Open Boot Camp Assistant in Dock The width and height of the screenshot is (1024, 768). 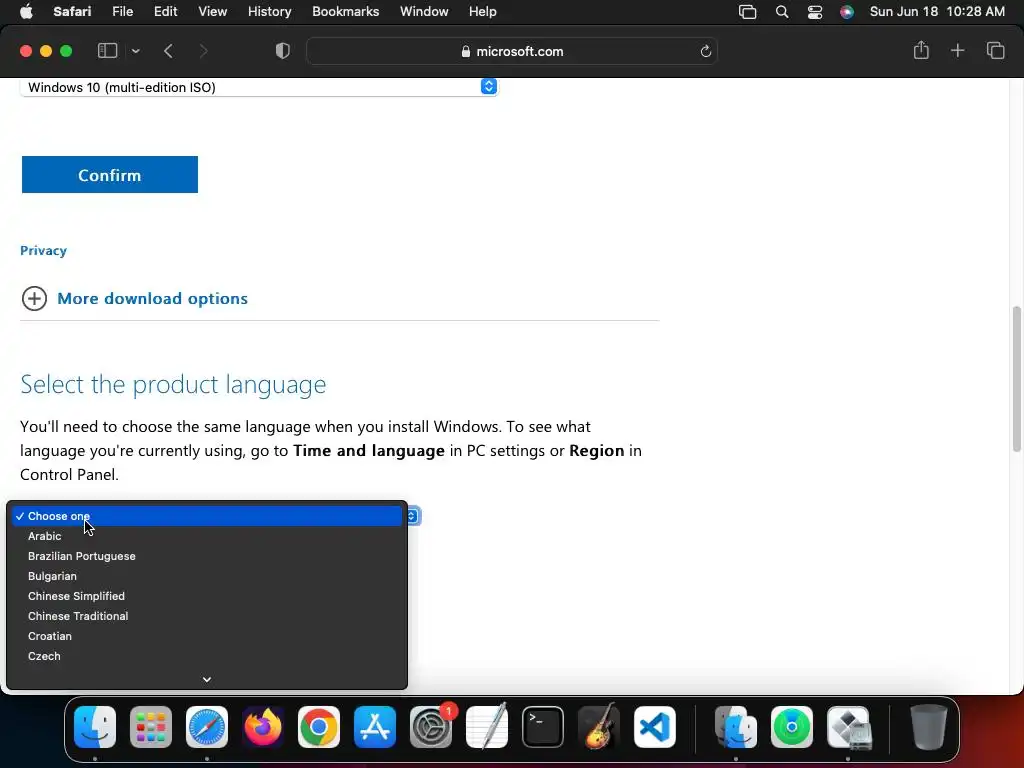(x=849, y=727)
